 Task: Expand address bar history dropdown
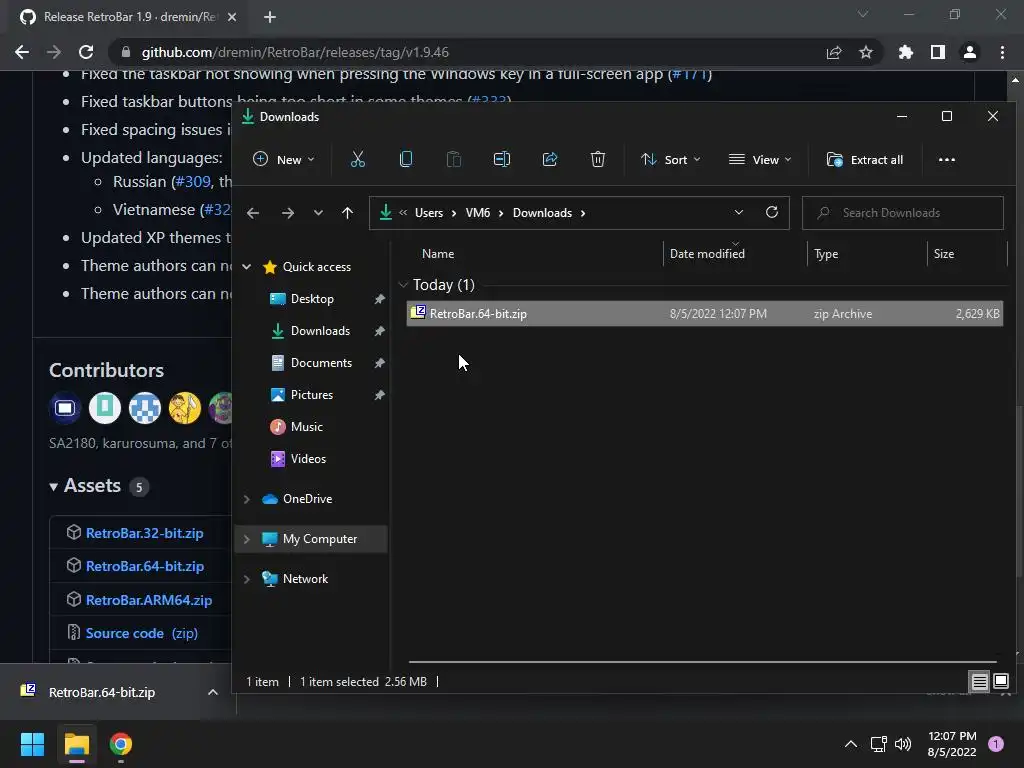739,212
